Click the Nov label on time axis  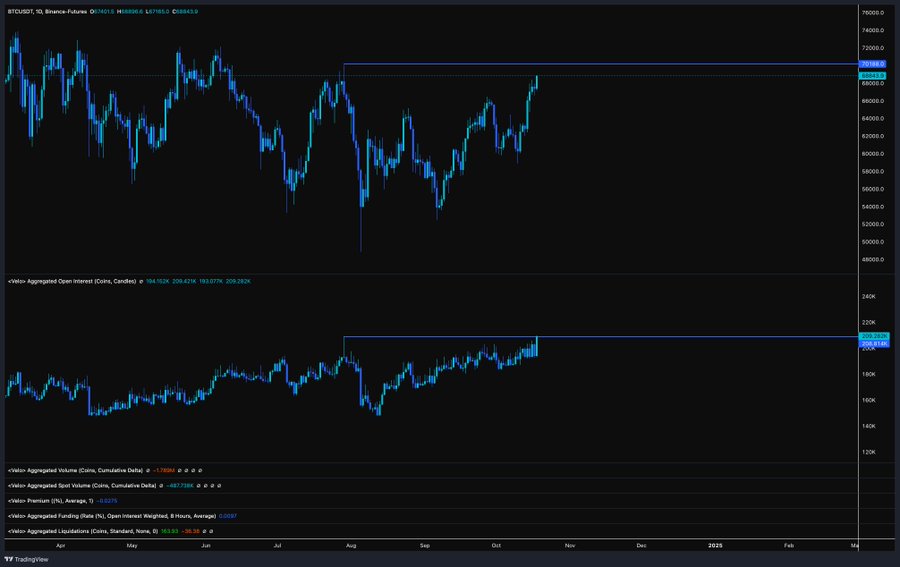pos(570,545)
